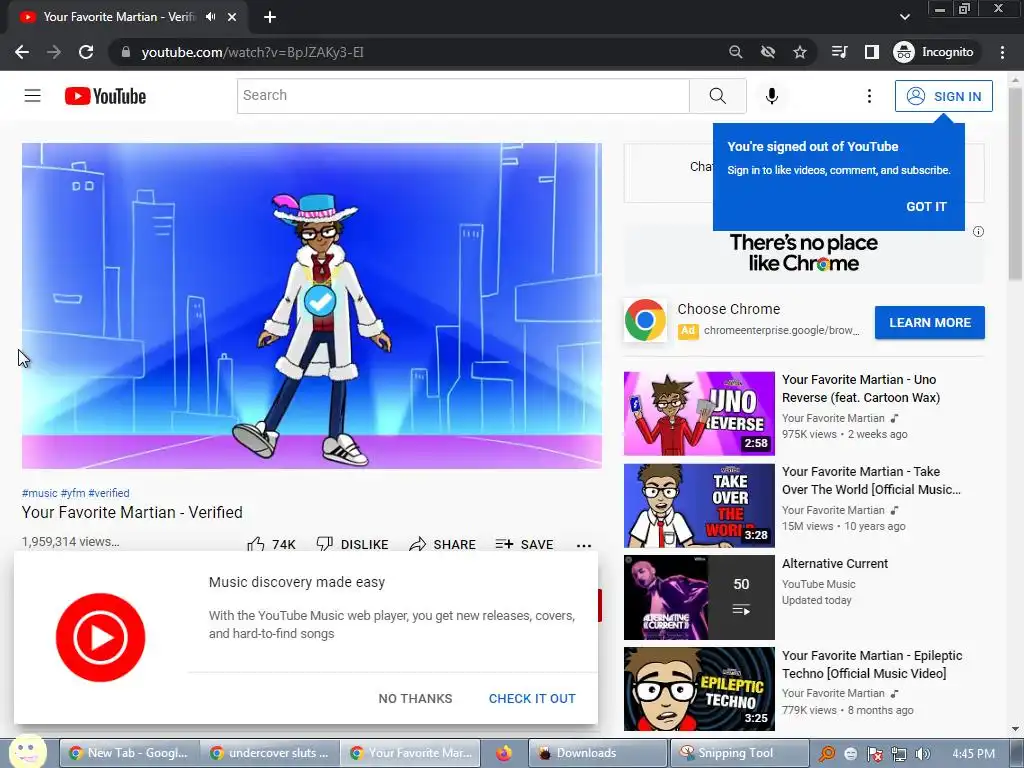Click the main video player
The height and width of the screenshot is (768, 1024).
[x=312, y=306]
